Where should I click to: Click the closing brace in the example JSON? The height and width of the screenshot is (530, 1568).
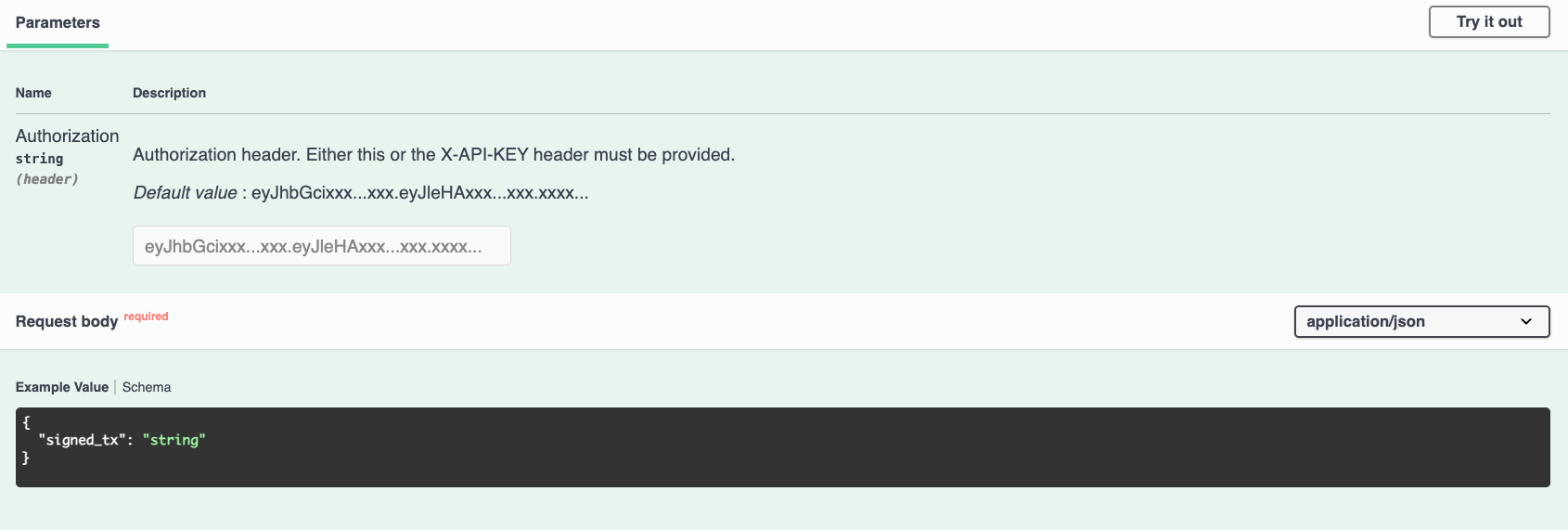(x=26, y=459)
